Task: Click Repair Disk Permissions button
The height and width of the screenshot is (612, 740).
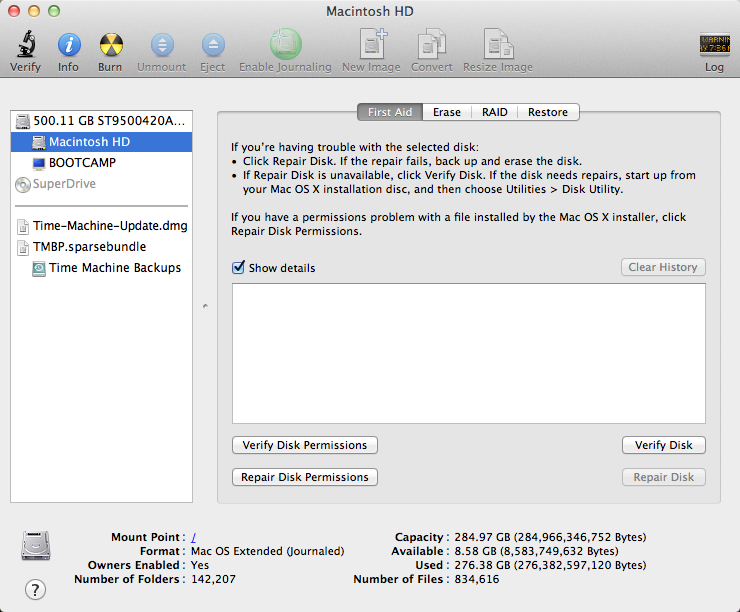Action: (x=304, y=477)
